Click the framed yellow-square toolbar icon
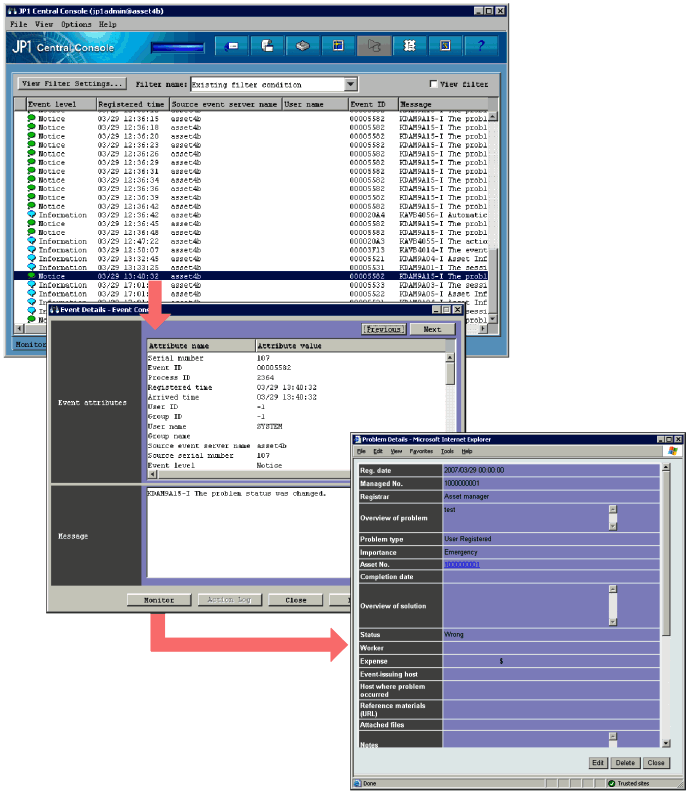Screen dimensions: 688x793 [445, 46]
